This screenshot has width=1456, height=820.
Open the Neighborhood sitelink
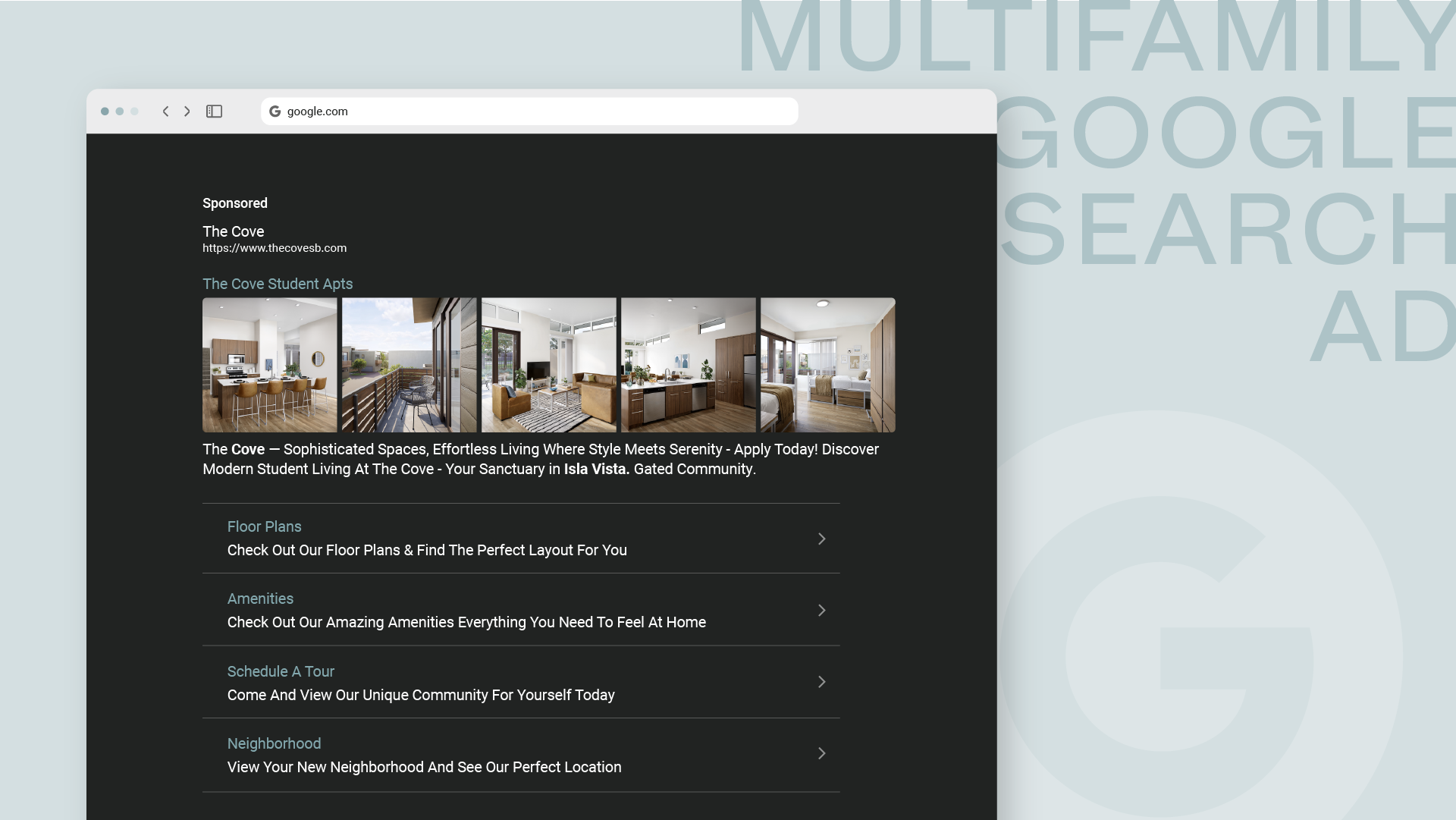click(274, 743)
